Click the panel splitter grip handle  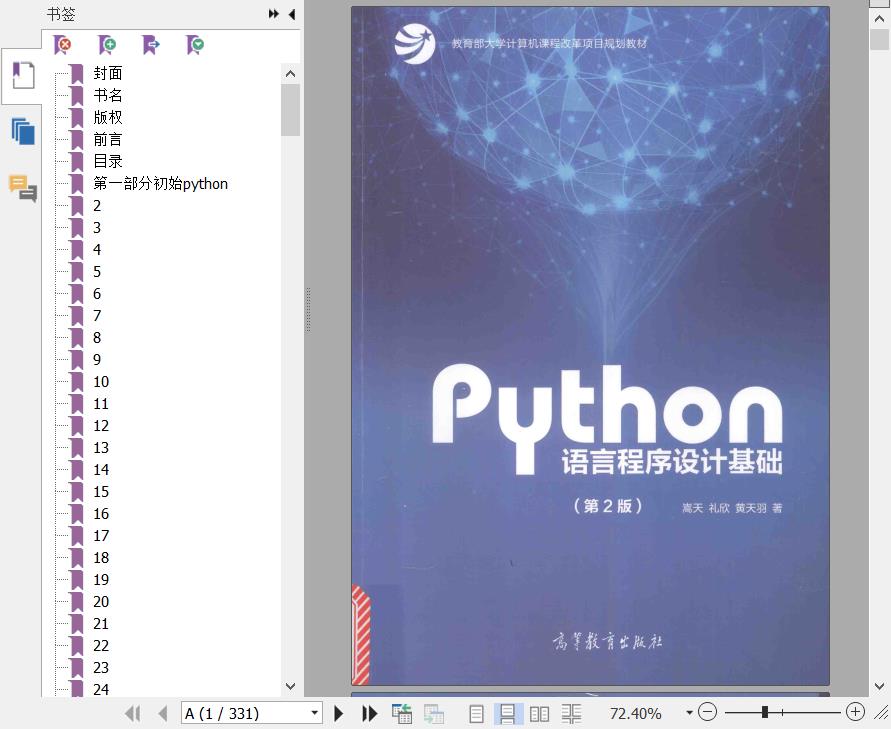point(308,310)
